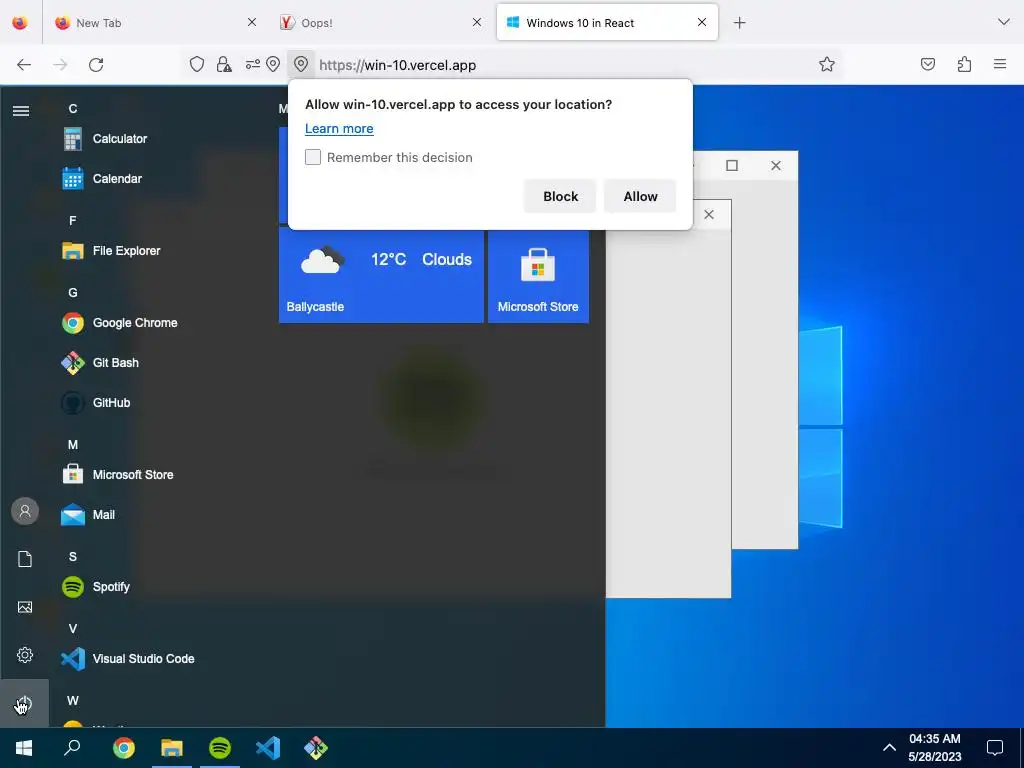List all tabs dropdown arrow
Viewport: 1024px width, 768px height.
click(x=1004, y=22)
